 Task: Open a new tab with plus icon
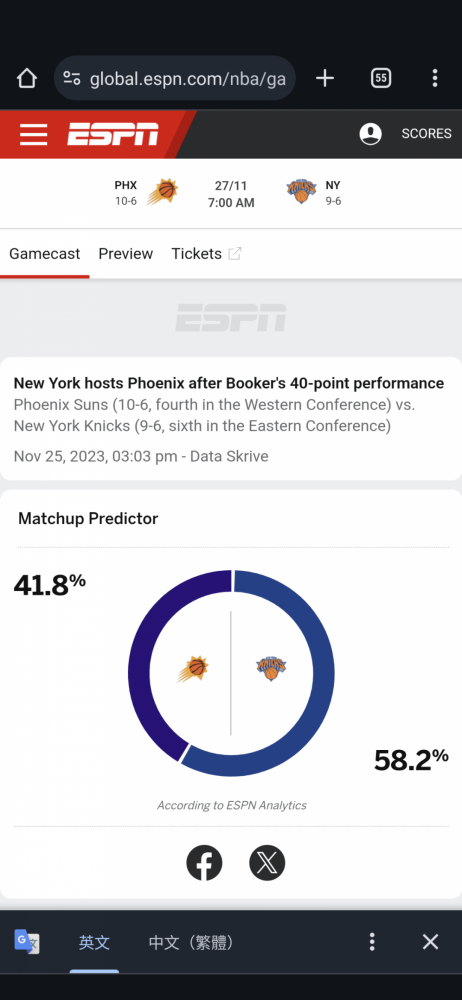click(325, 78)
